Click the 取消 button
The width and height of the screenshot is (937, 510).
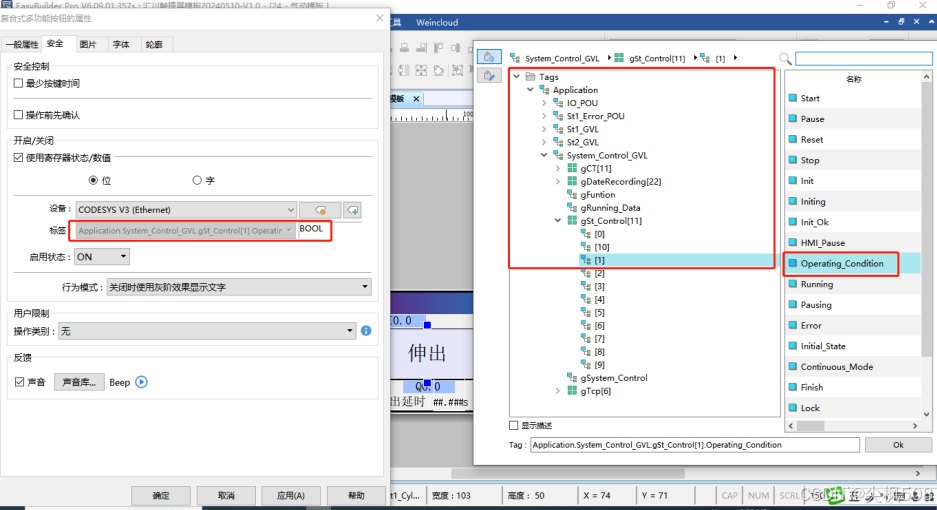tap(226, 495)
